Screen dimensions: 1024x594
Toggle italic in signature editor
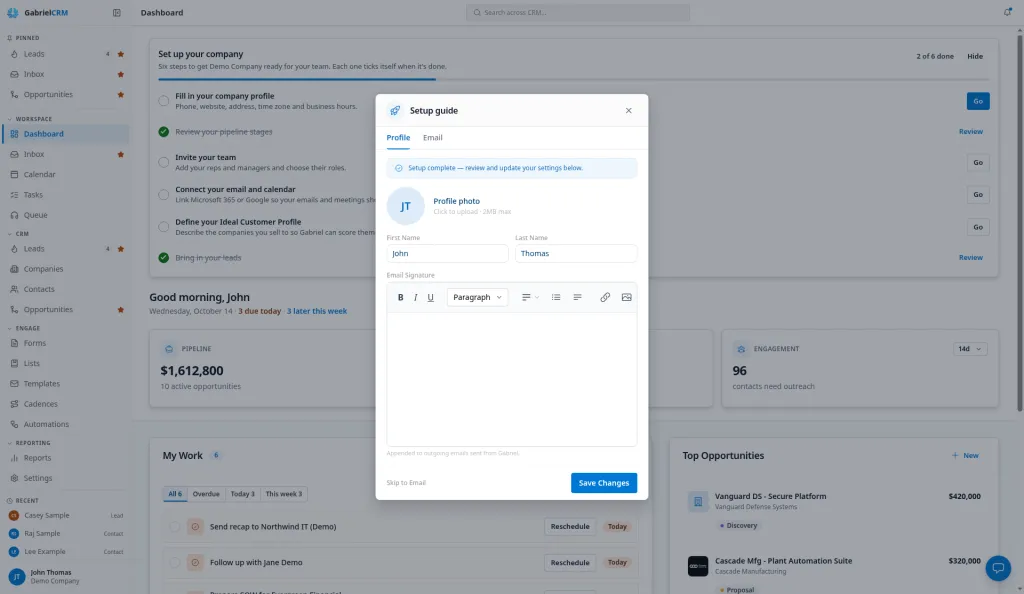pos(415,297)
